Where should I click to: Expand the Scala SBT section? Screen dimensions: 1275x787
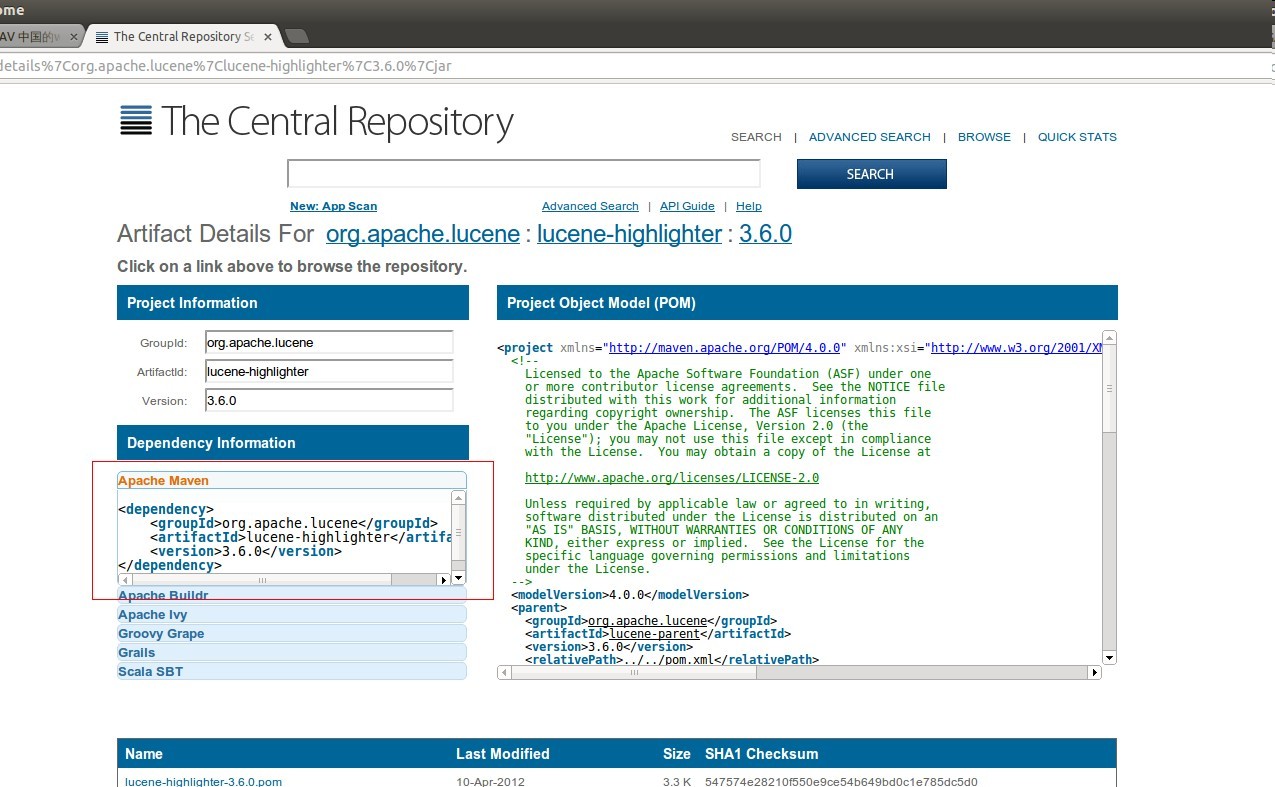(292, 671)
